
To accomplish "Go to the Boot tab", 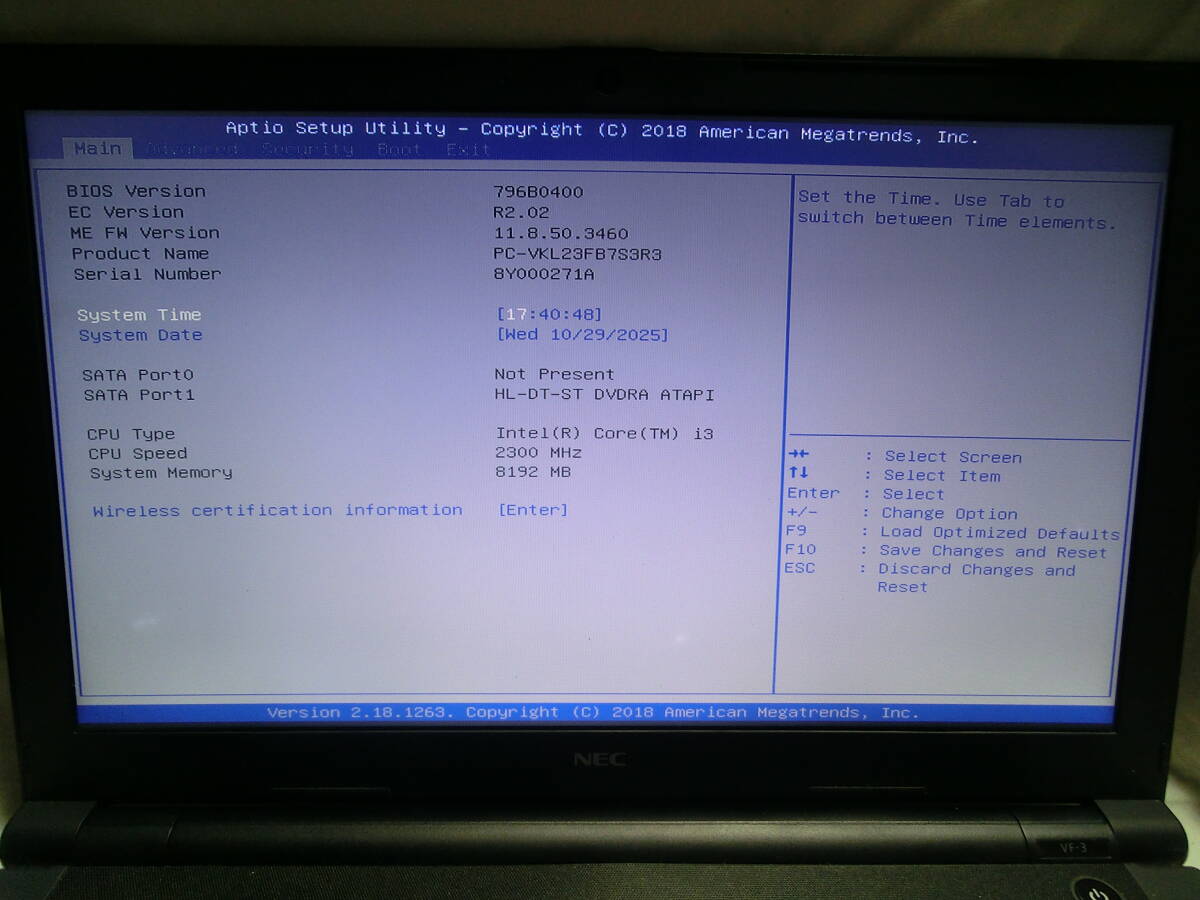I will [399, 149].
